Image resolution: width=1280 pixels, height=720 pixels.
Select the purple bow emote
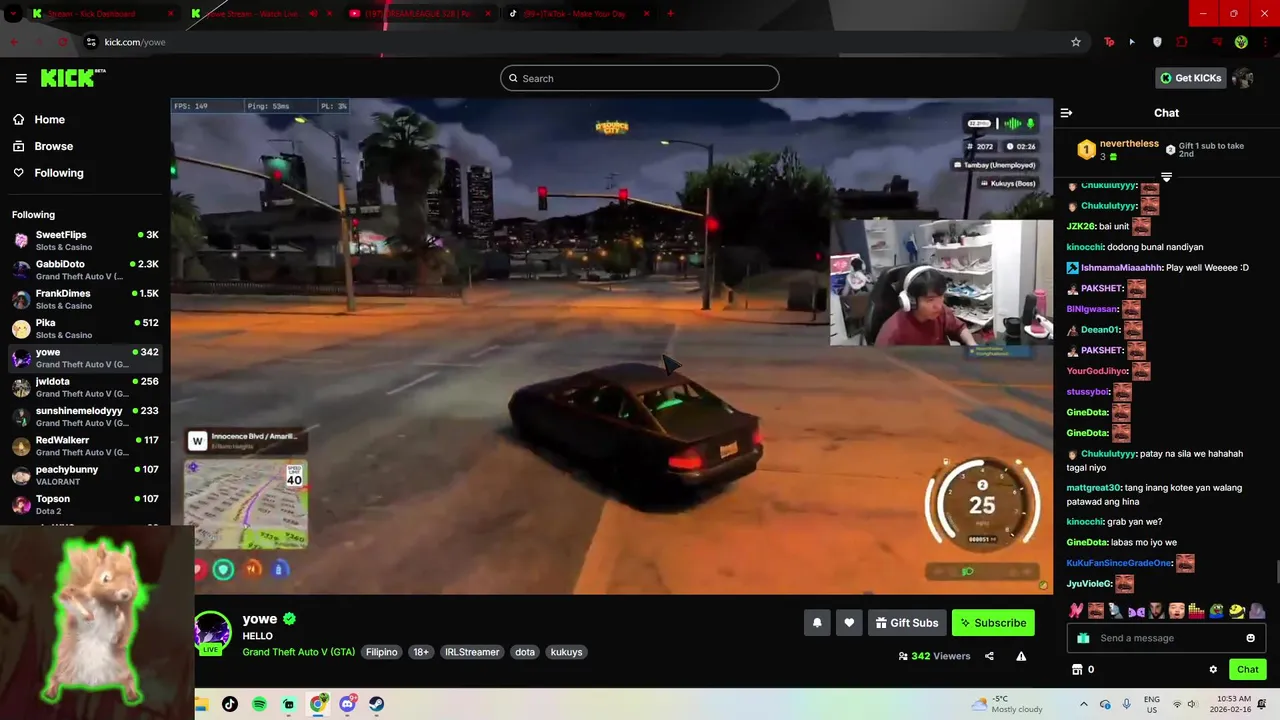click(x=1136, y=610)
